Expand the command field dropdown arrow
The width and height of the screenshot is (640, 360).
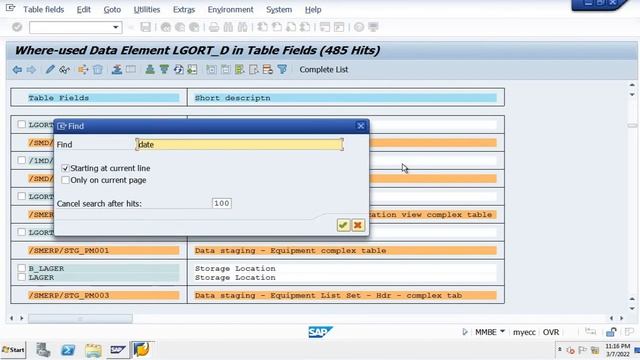click(x=116, y=27)
